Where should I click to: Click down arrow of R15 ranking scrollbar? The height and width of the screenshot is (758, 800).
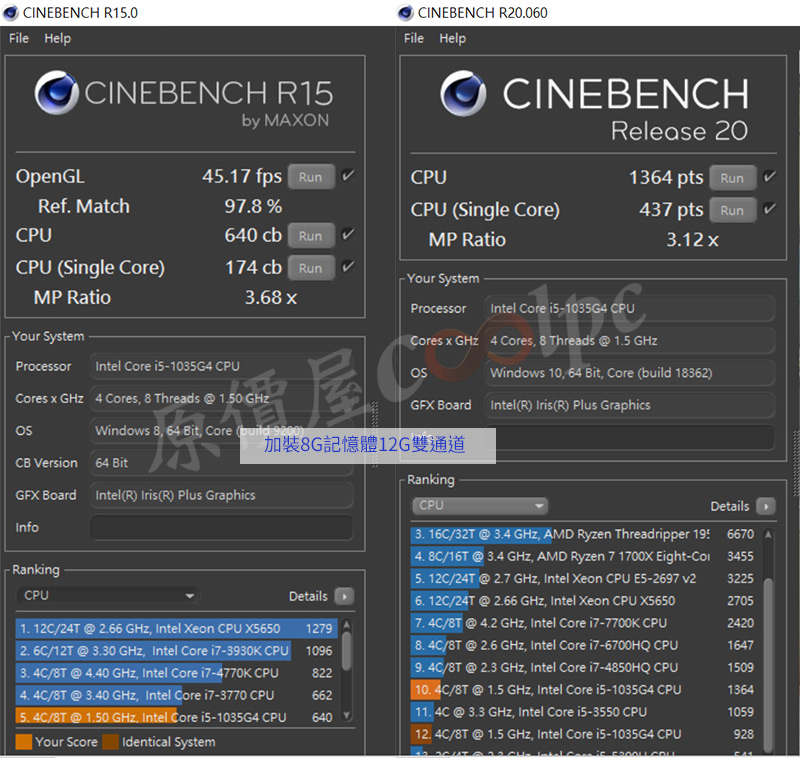(x=347, y=715)
